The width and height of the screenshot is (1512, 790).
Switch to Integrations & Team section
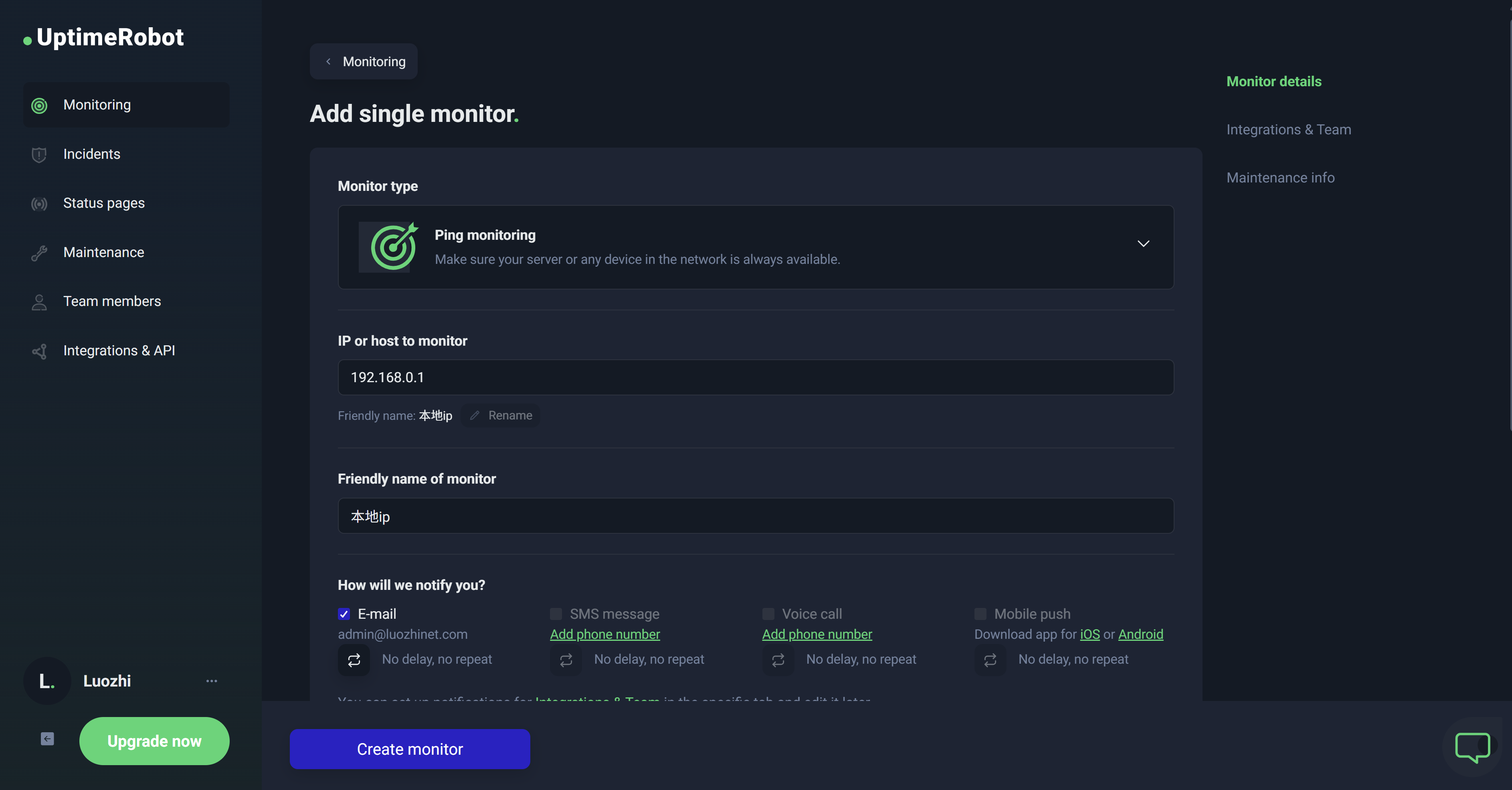(x=1288, y=130)
